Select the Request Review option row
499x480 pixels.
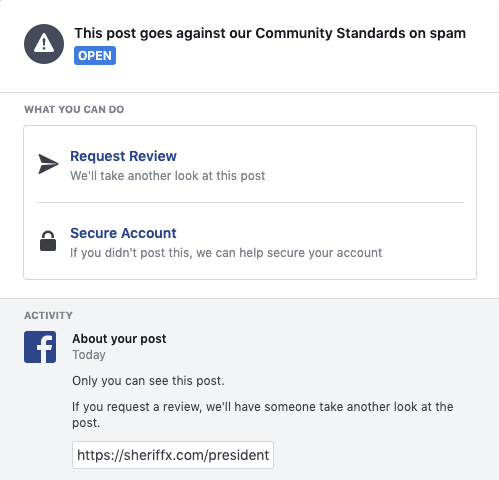250,164
